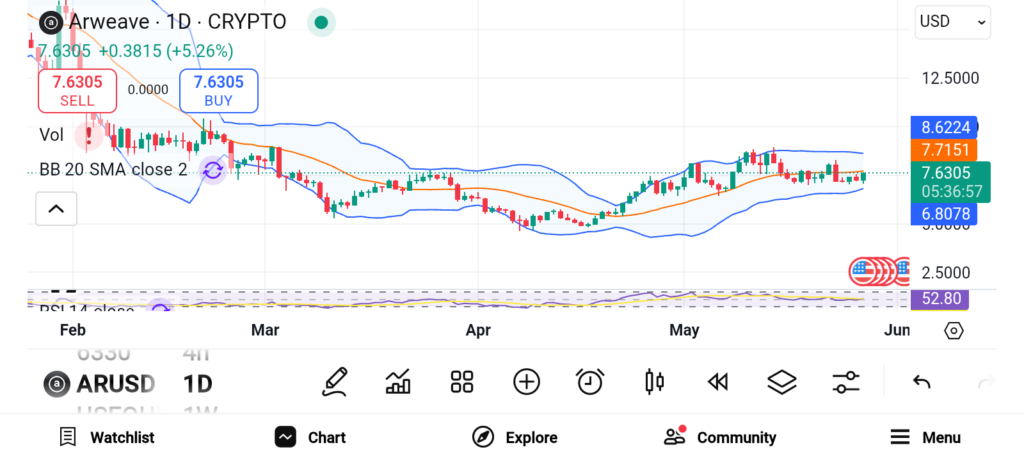Click the May label on time axis

[684, 330]
